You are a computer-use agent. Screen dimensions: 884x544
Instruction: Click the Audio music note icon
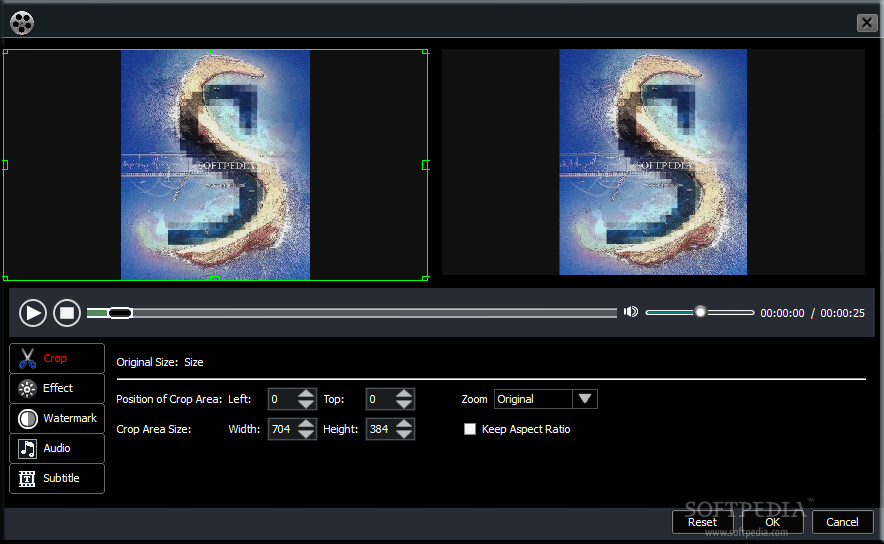pos(27,449)
